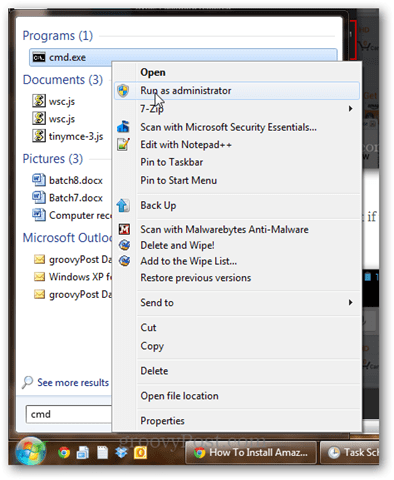Click the See more results link
Viewport: 394px width, 480px height.
[x=73, y=383]
